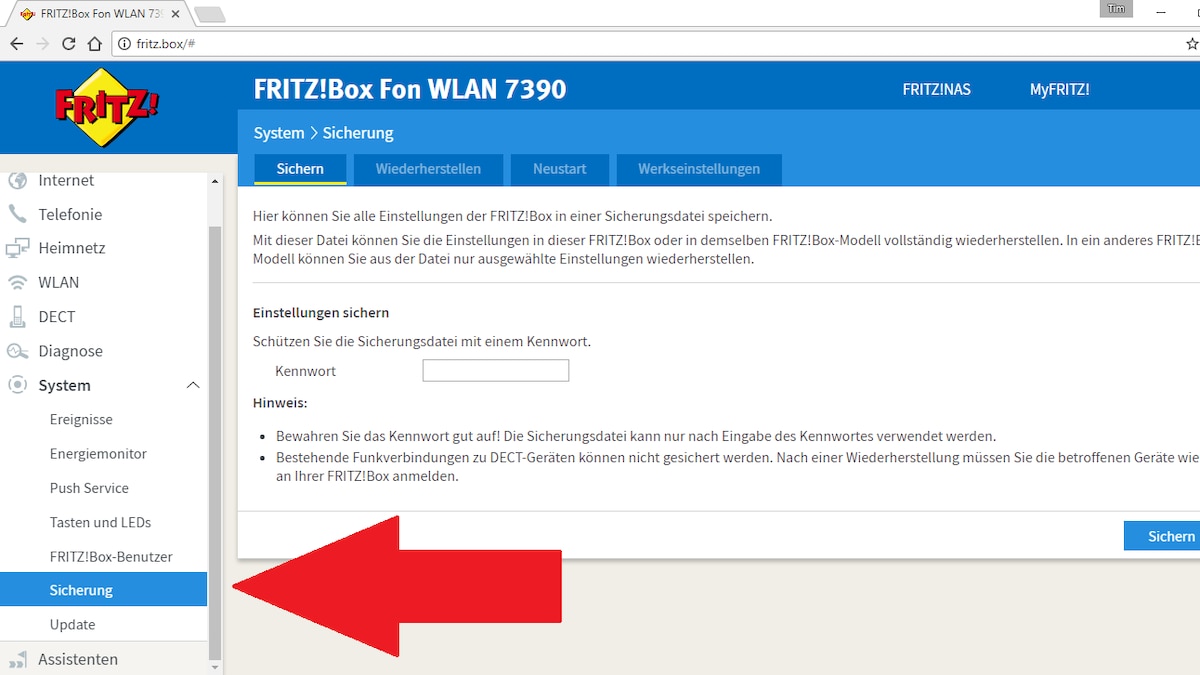The image size is (1200, 675).
Task: Select the DECT cordless phone icon
Action: [17, 316]
